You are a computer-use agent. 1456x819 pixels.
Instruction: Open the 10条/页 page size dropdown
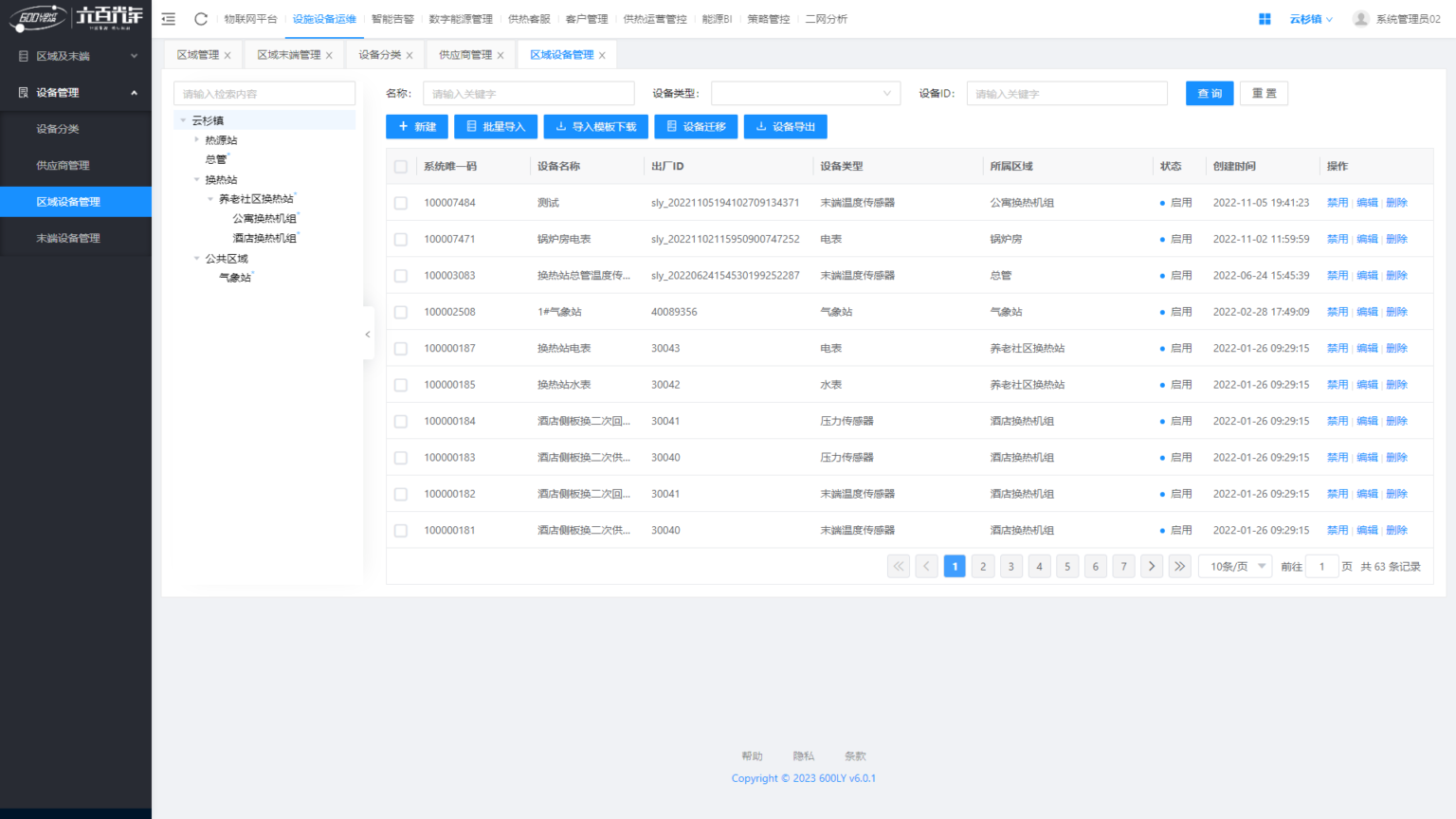tap(1235, 567)
